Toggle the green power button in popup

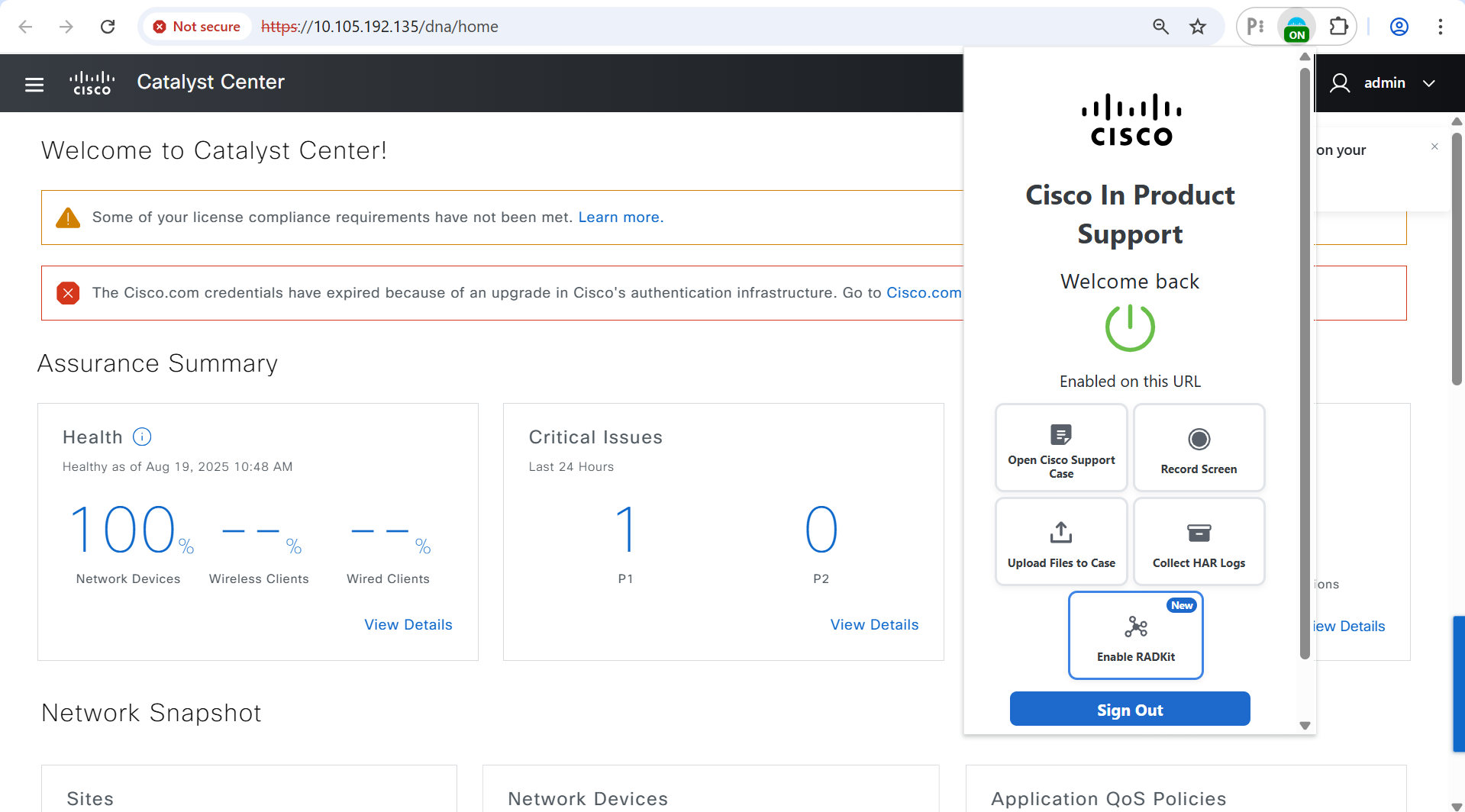pos(1130,327)
